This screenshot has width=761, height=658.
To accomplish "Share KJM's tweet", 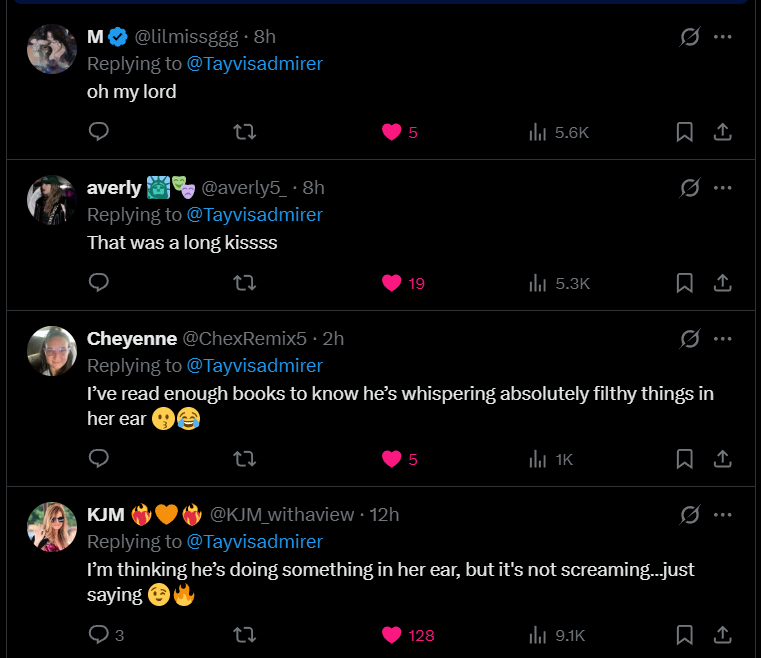I will (x=722, y=634).
